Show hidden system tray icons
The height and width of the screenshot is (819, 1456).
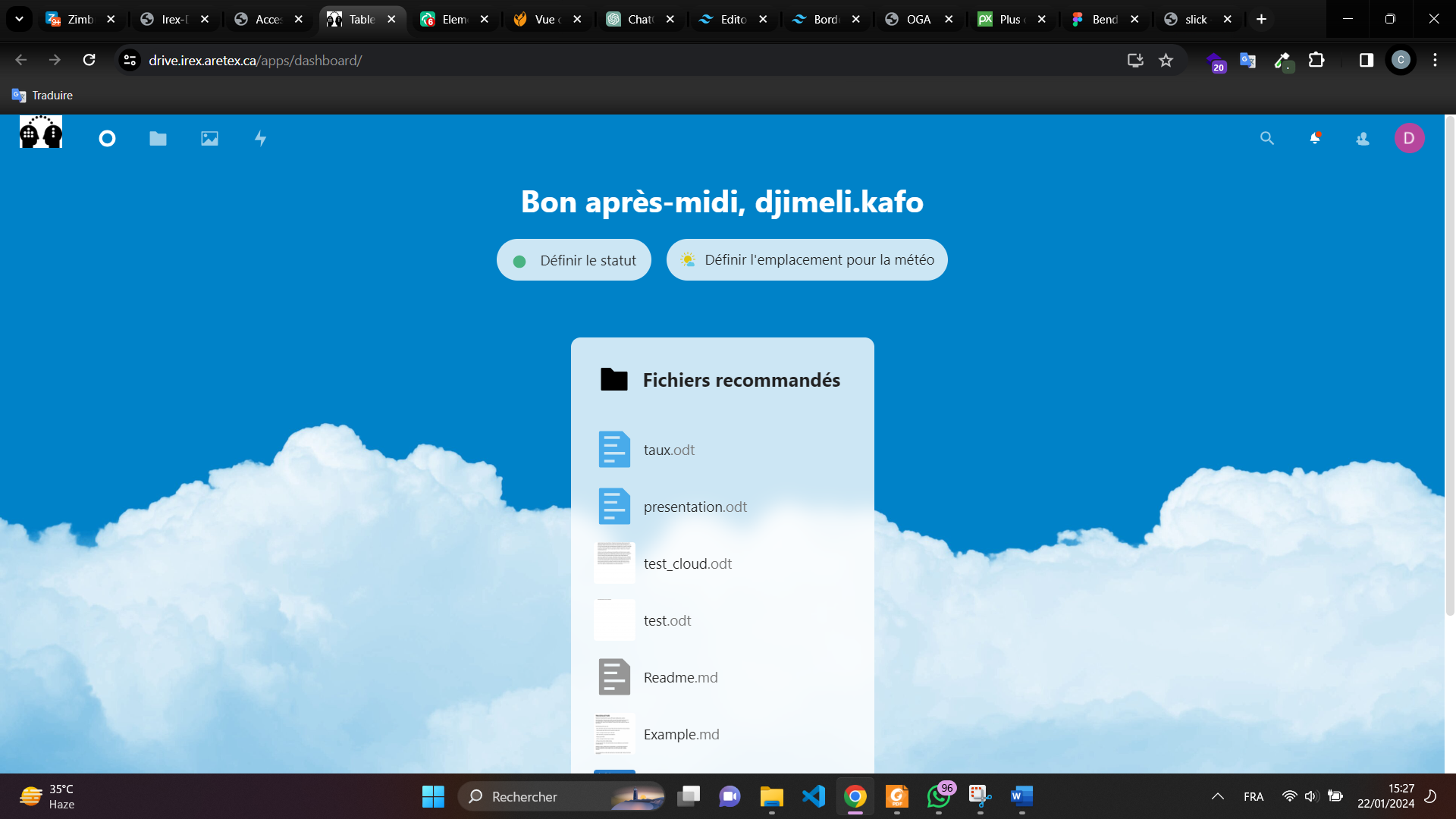[1217, 796]
